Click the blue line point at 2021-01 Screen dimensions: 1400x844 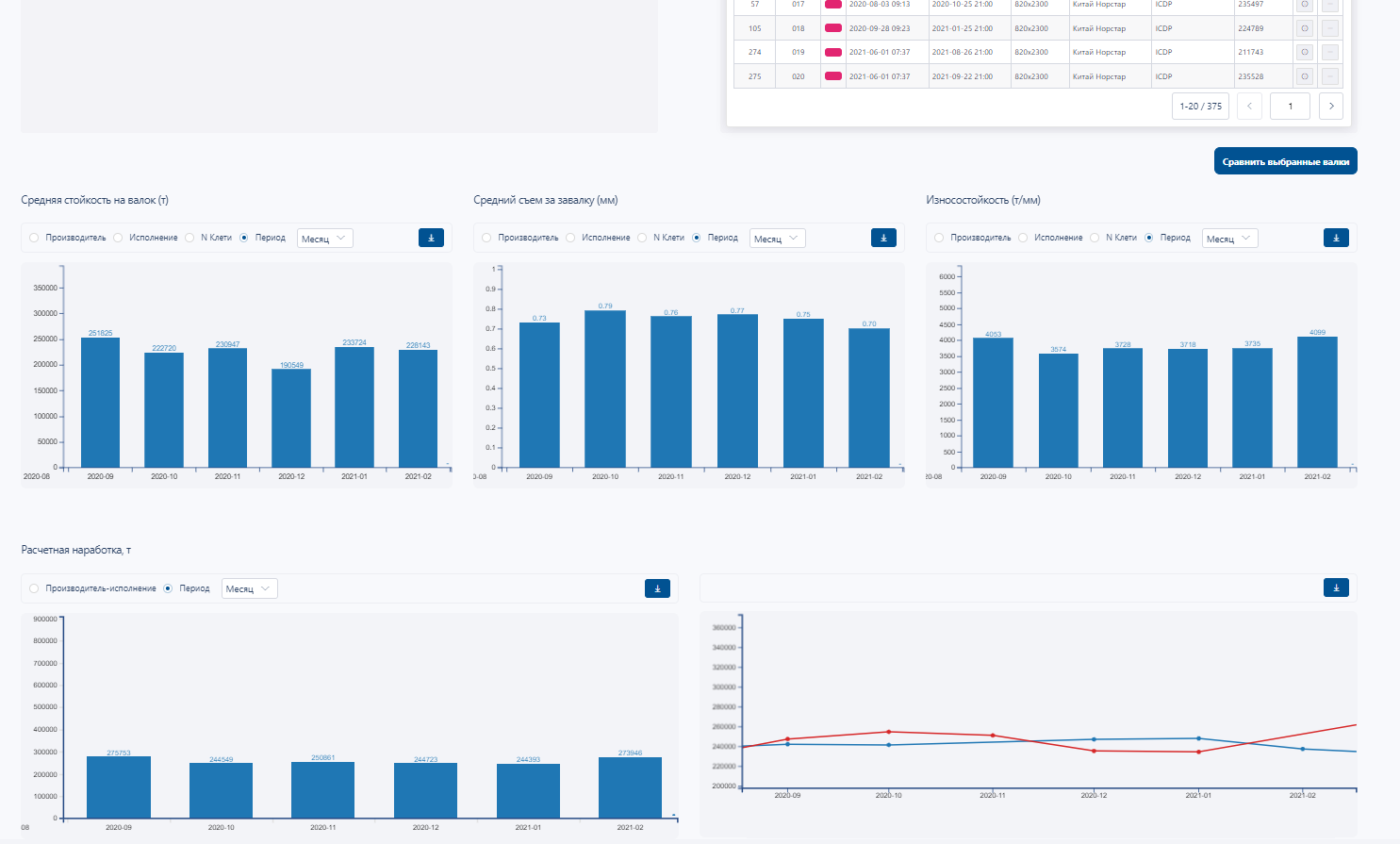tap(1199, 738)
